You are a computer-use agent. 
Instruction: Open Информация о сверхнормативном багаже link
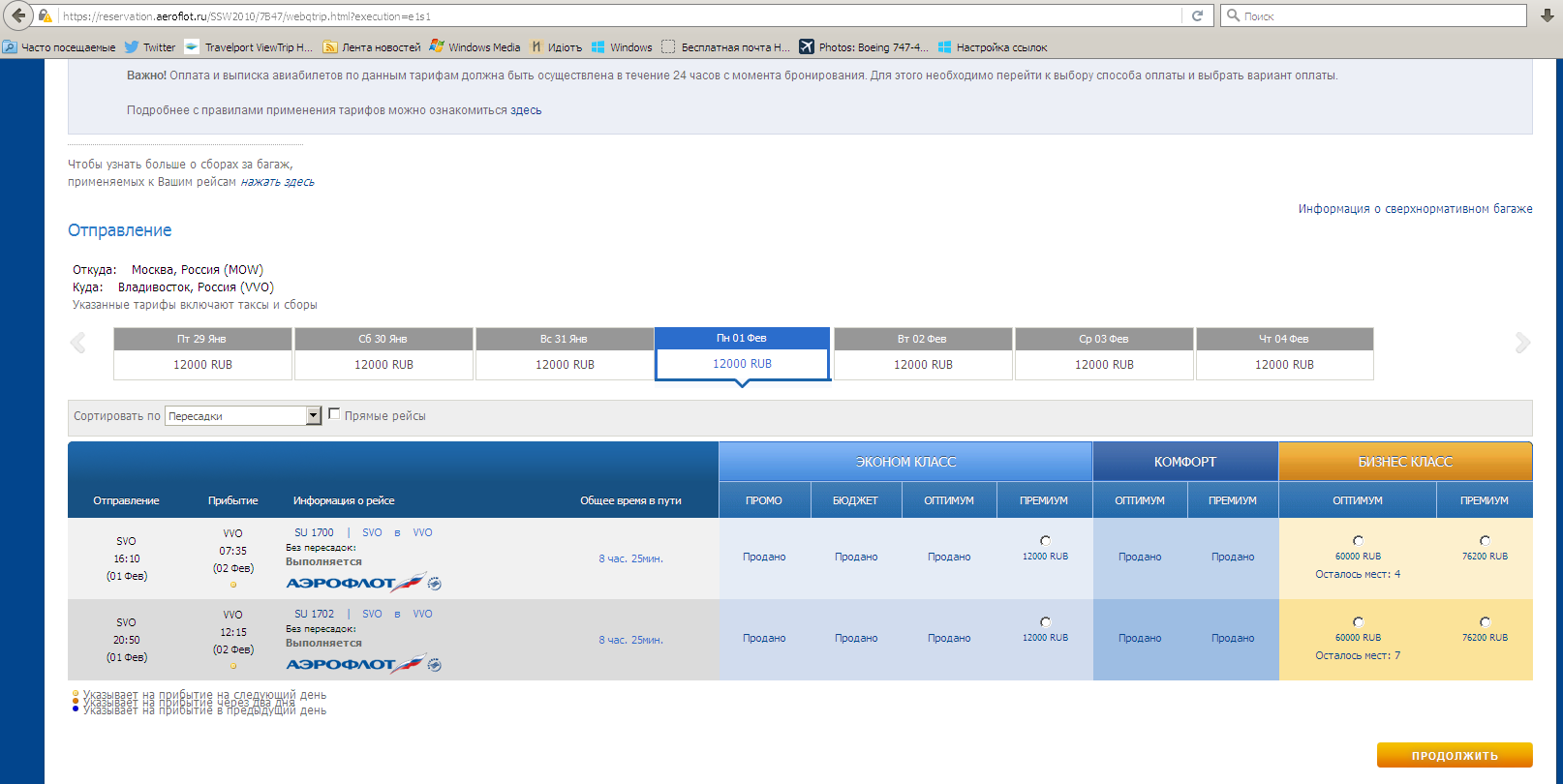tap(1415, 209)
